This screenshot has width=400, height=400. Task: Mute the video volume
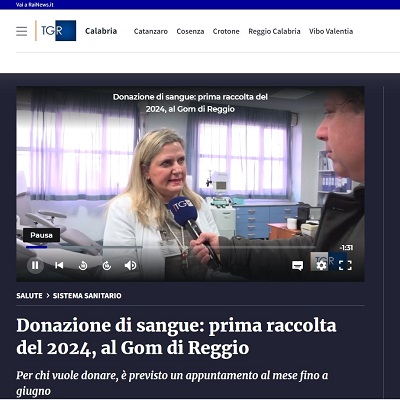tap(130, 265)
